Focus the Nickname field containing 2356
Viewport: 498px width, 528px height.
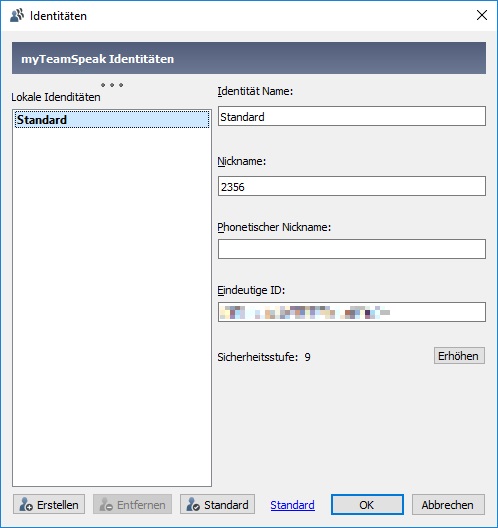click(x=352, y=186)
